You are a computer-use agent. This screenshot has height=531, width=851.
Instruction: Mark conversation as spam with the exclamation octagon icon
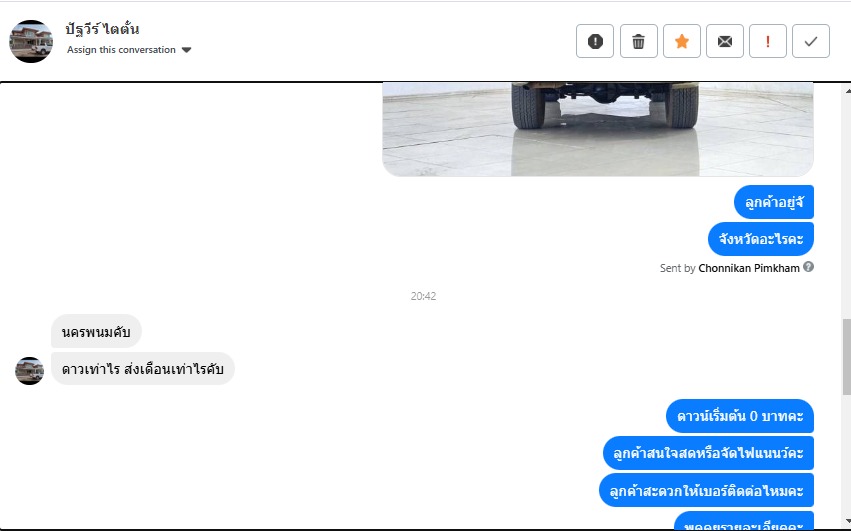595,41
